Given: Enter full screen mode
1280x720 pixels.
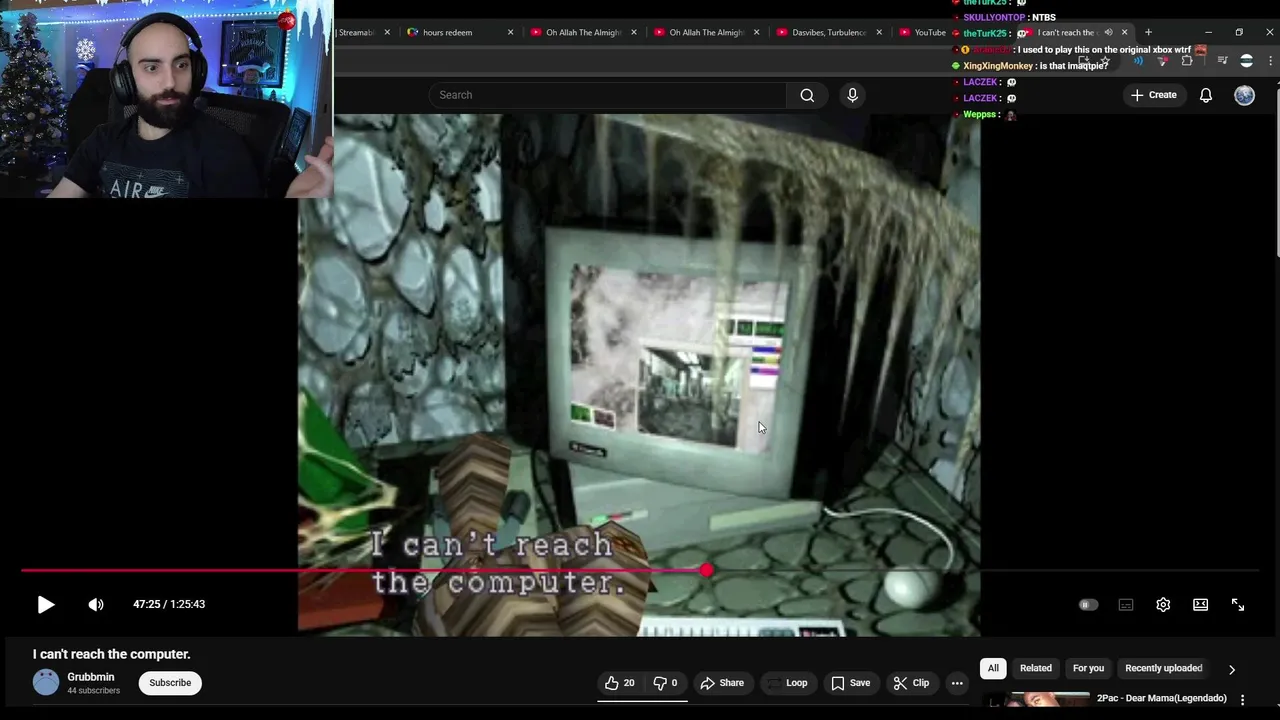Looking at the screenshot, I should (x=1238, y=604).
